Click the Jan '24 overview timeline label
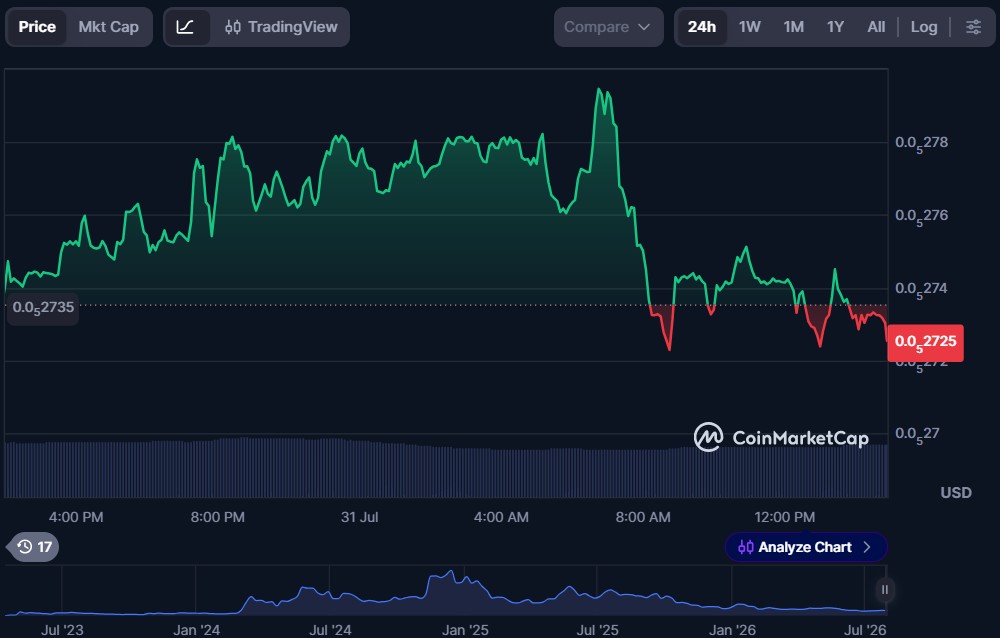This screenshot has width=1000, height=638. [x=196, y=630]
